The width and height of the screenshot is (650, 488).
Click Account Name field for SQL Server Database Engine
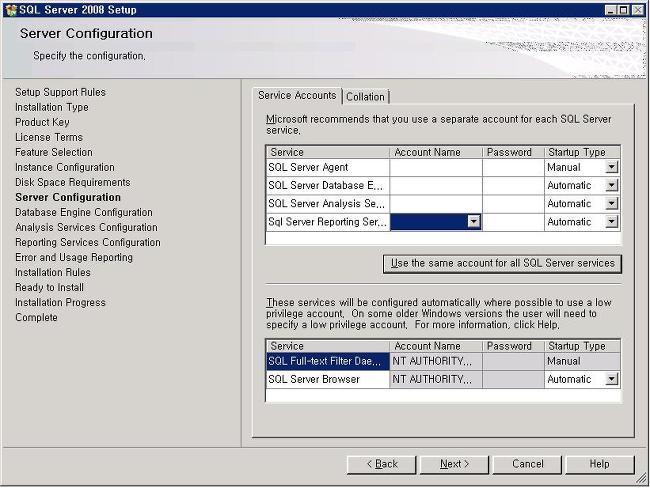tap(436, 185)
